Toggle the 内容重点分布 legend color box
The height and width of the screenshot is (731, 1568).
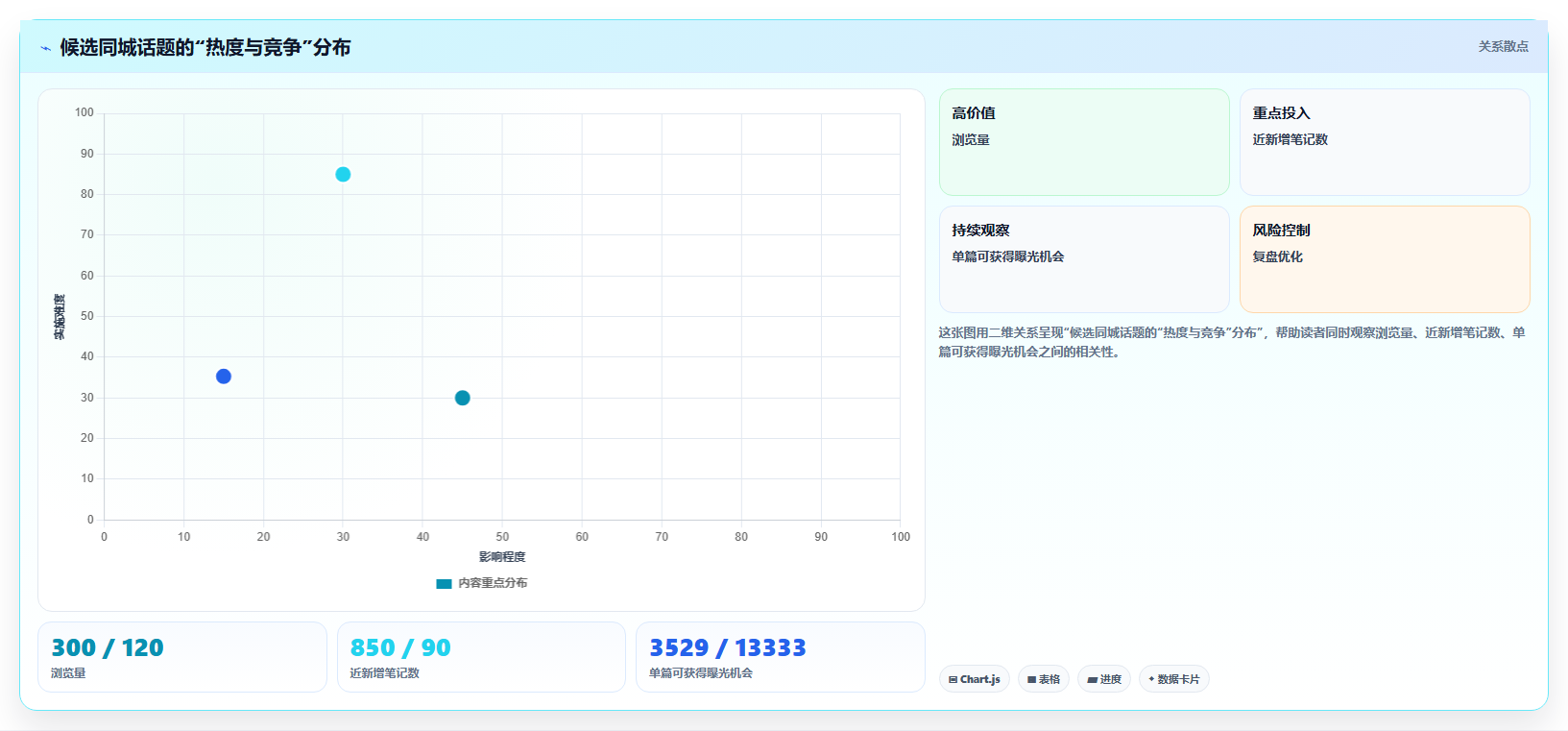coord(444,583)
